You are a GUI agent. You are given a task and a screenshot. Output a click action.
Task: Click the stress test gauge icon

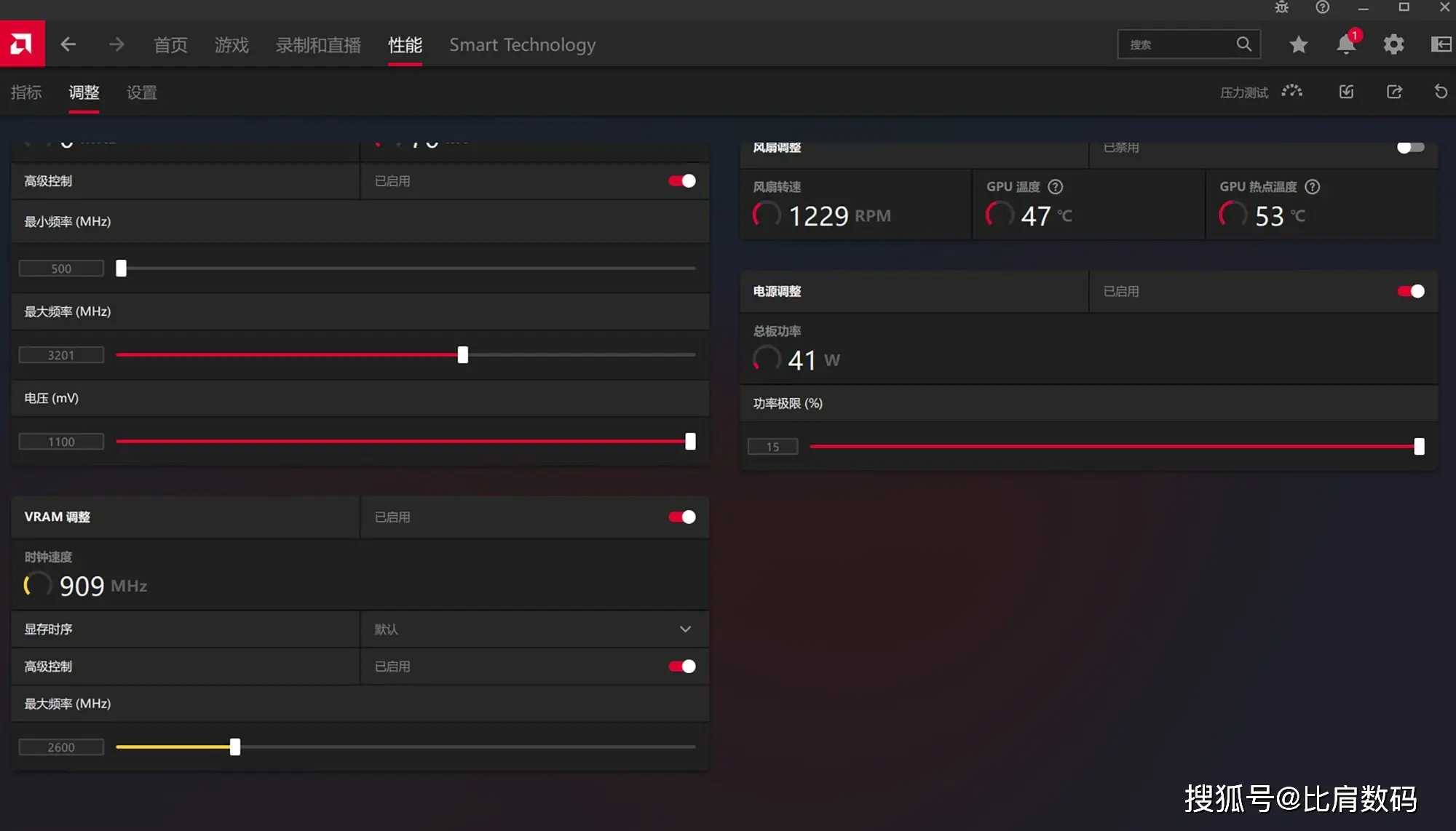pos(1292,92)
